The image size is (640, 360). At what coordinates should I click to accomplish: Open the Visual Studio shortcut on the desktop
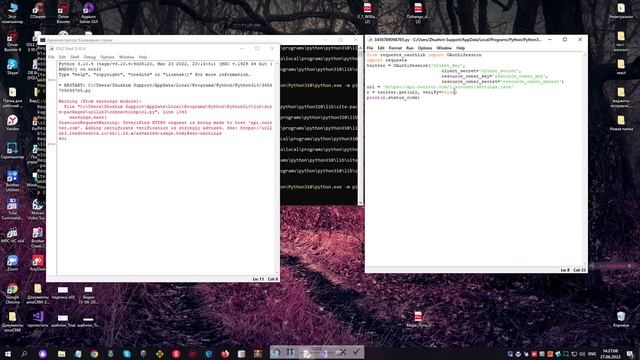(x=38, y=319)
